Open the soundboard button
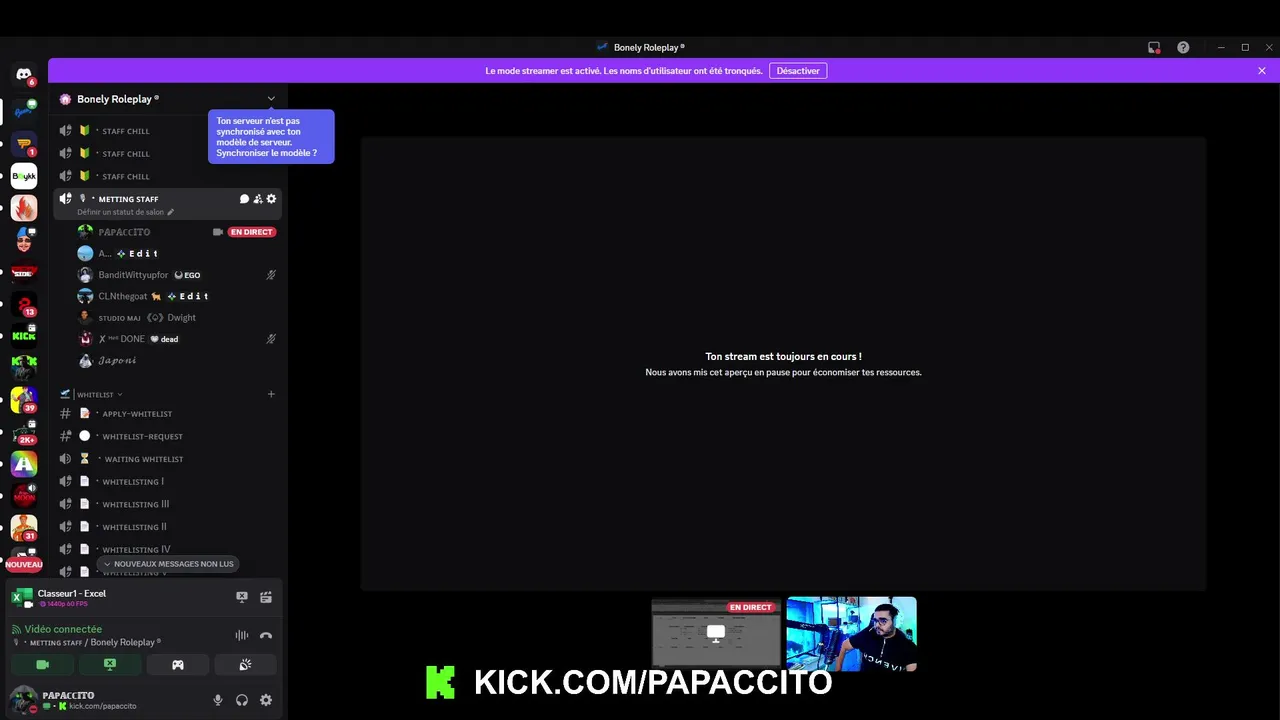This screenshot has height=720, width=1280. (245, 665)
